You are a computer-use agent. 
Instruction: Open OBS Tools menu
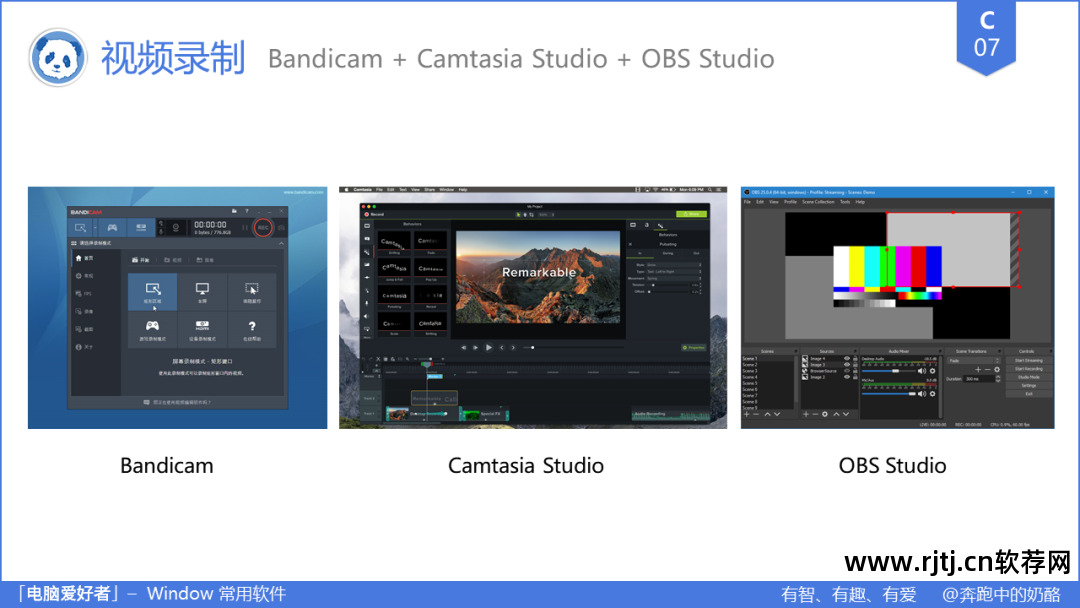[845, 202]
